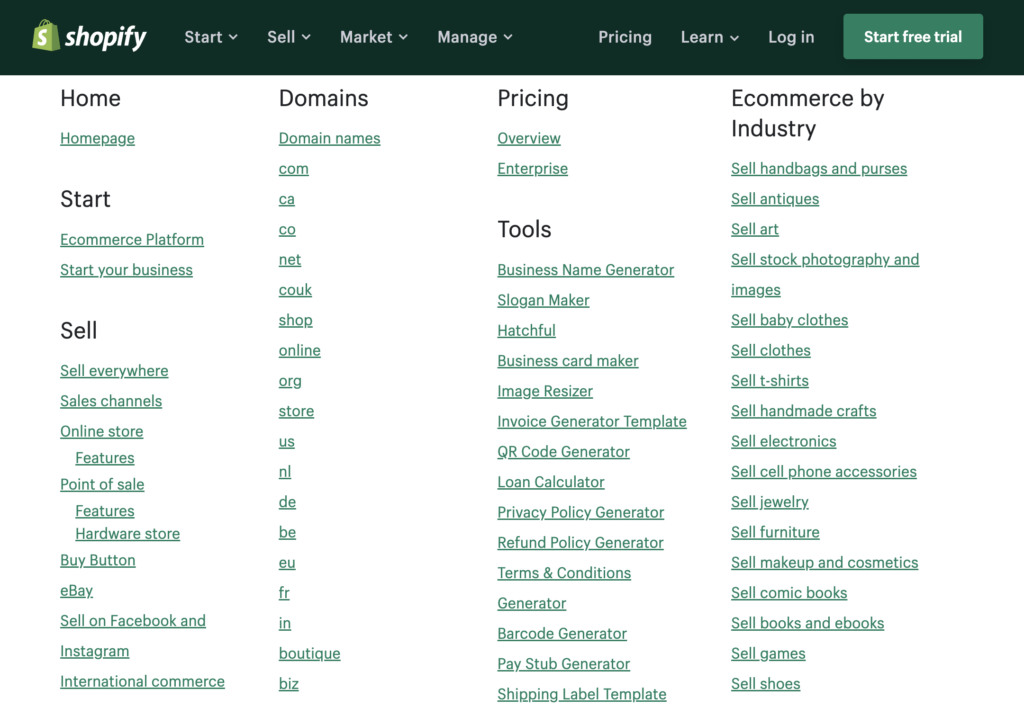This screenshot has width=1024, height=707.
Task: Open the Point of sale link
Action: click(x=102, y=484)
